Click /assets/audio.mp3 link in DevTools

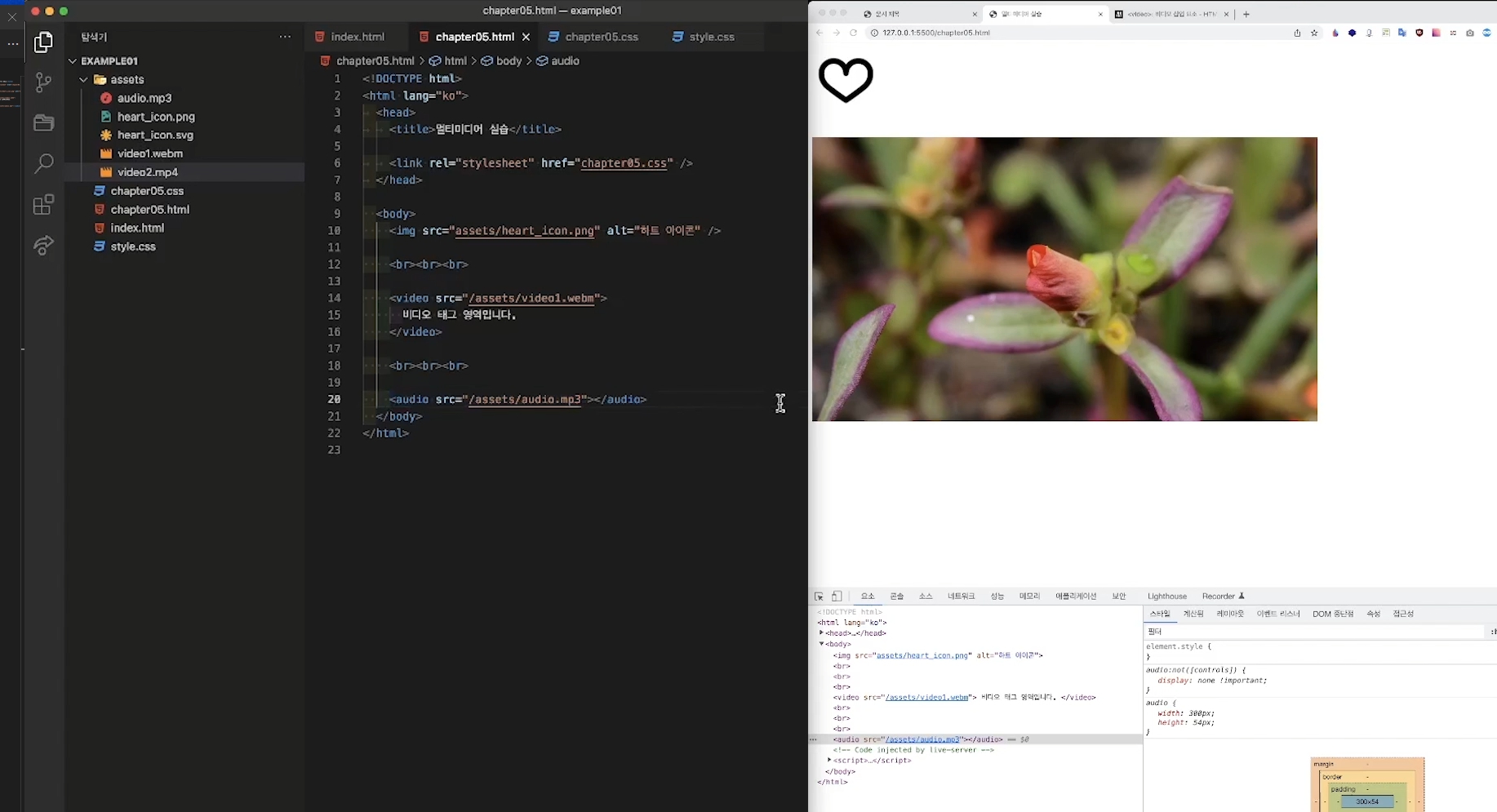pos(922,739)
